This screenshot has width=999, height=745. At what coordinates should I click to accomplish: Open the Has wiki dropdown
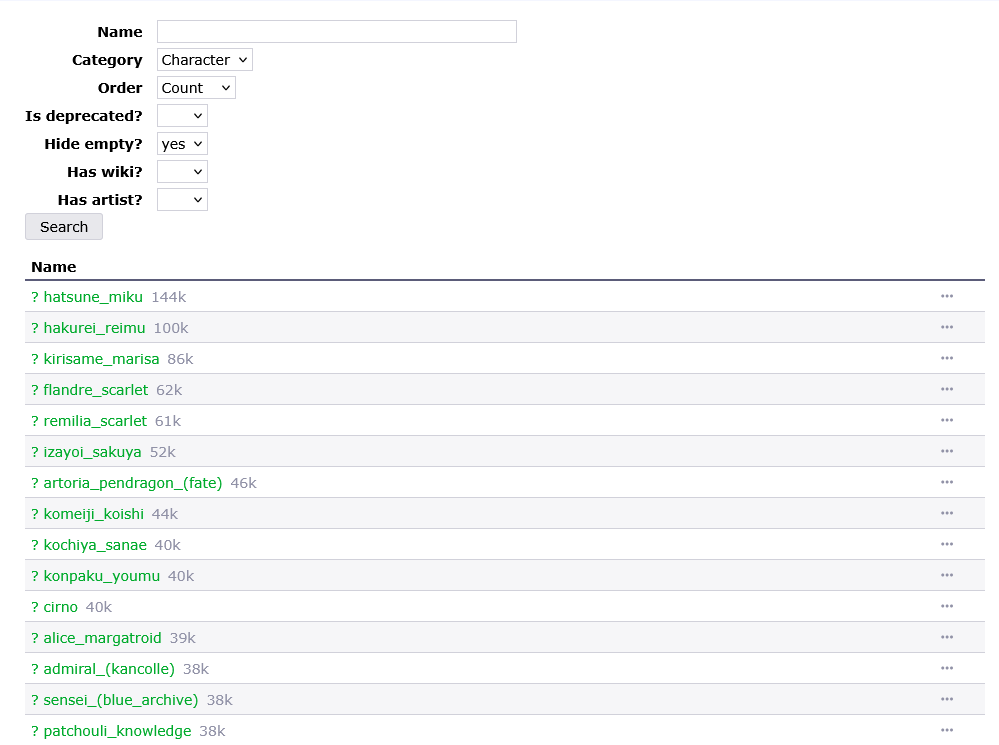pos(182,172)
